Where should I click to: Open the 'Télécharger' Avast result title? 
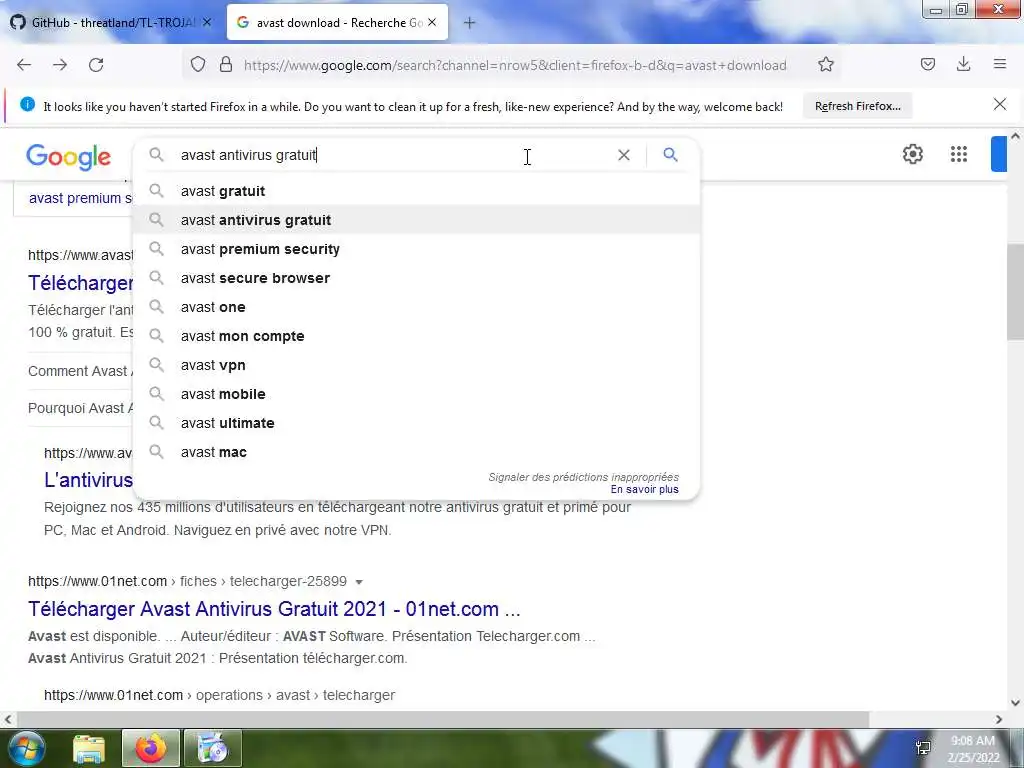pyautogui.click(x=80, y=283)
